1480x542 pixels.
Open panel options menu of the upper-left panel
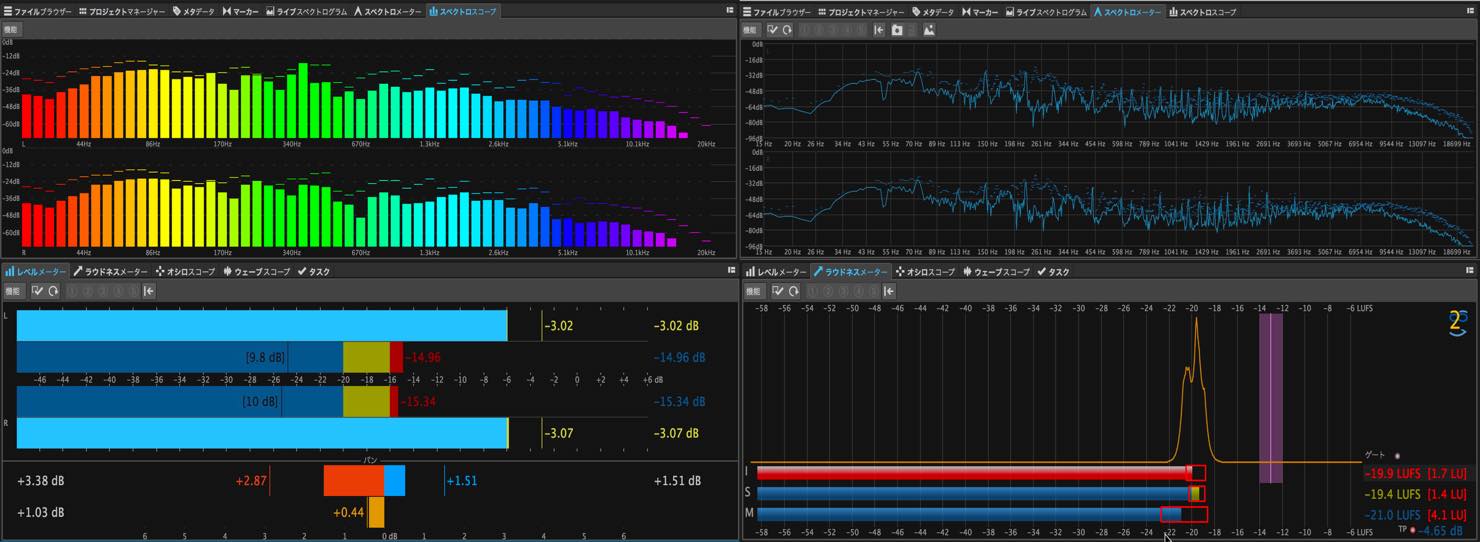(x=730, y=9)
